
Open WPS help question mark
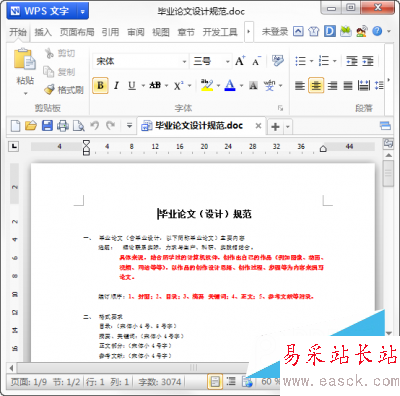(377, 31)
